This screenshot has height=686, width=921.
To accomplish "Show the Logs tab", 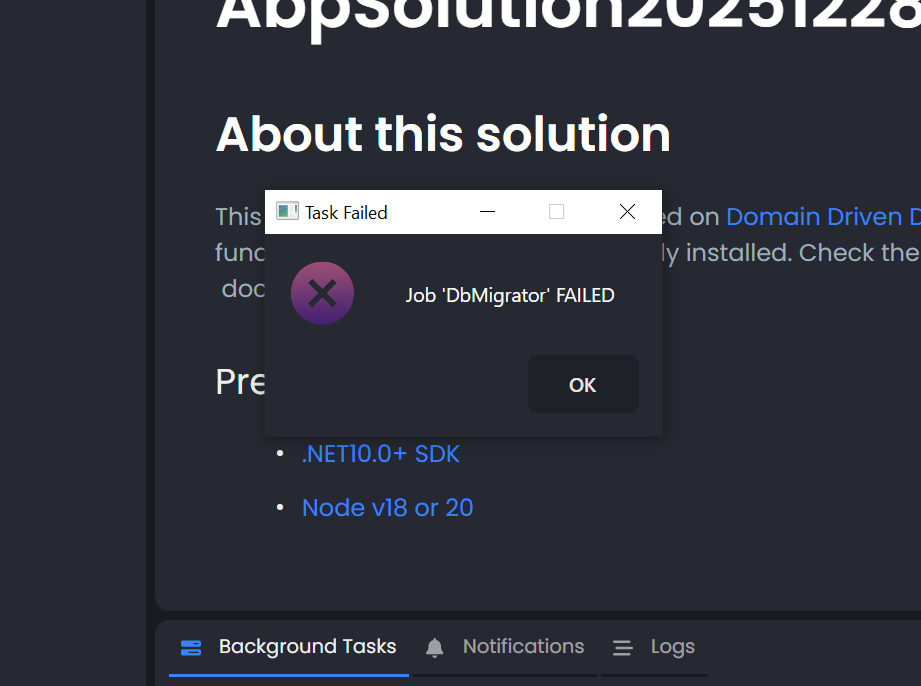I will tap(672, 647).
